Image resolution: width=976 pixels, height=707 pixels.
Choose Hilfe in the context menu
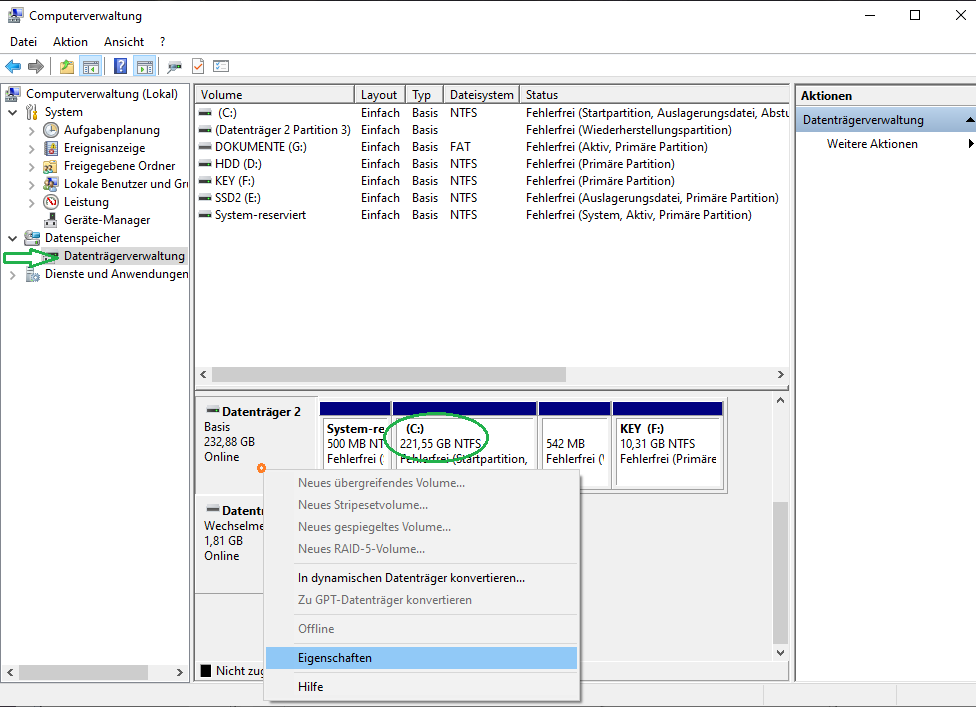tap(421, 686)
